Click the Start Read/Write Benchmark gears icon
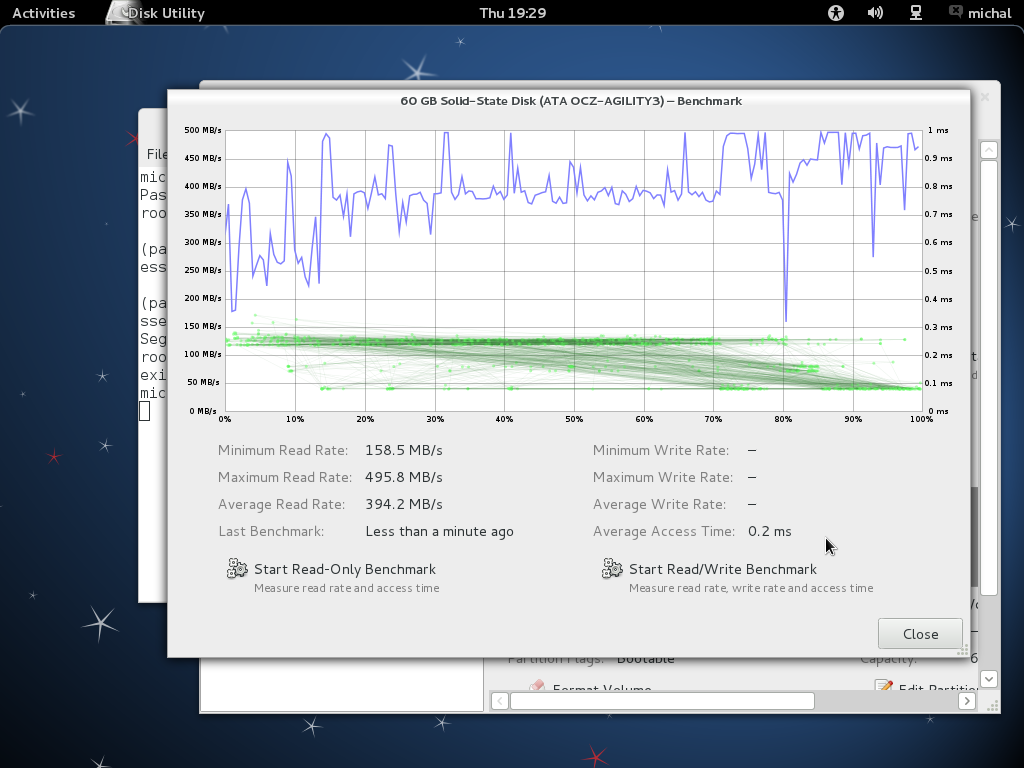Image resolution: width=1024 pixels, height=768 pixels. click(x=612, y=569)
